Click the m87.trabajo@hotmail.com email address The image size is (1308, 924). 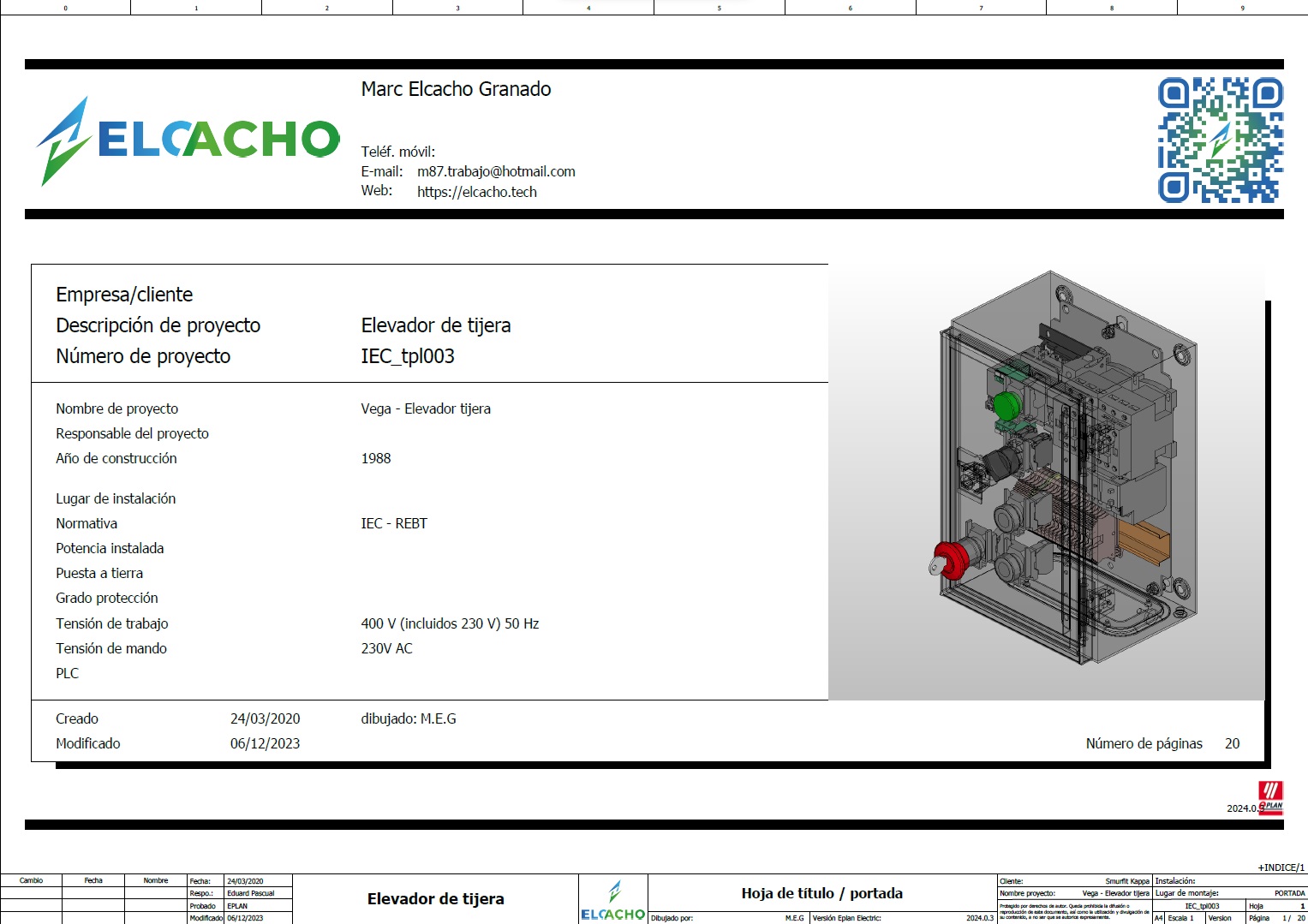click(496, 171)
